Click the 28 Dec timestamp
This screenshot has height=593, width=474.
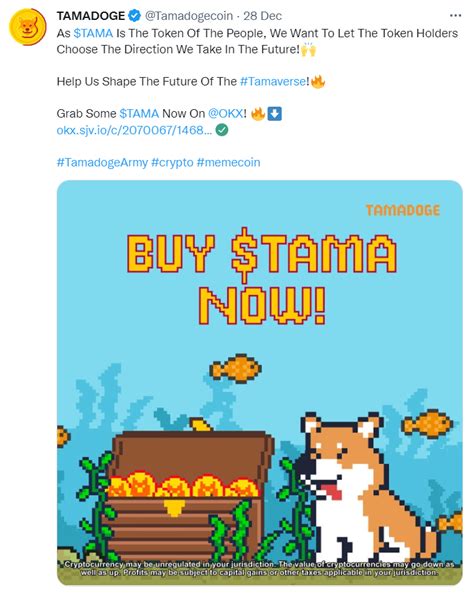click(263, 16)
